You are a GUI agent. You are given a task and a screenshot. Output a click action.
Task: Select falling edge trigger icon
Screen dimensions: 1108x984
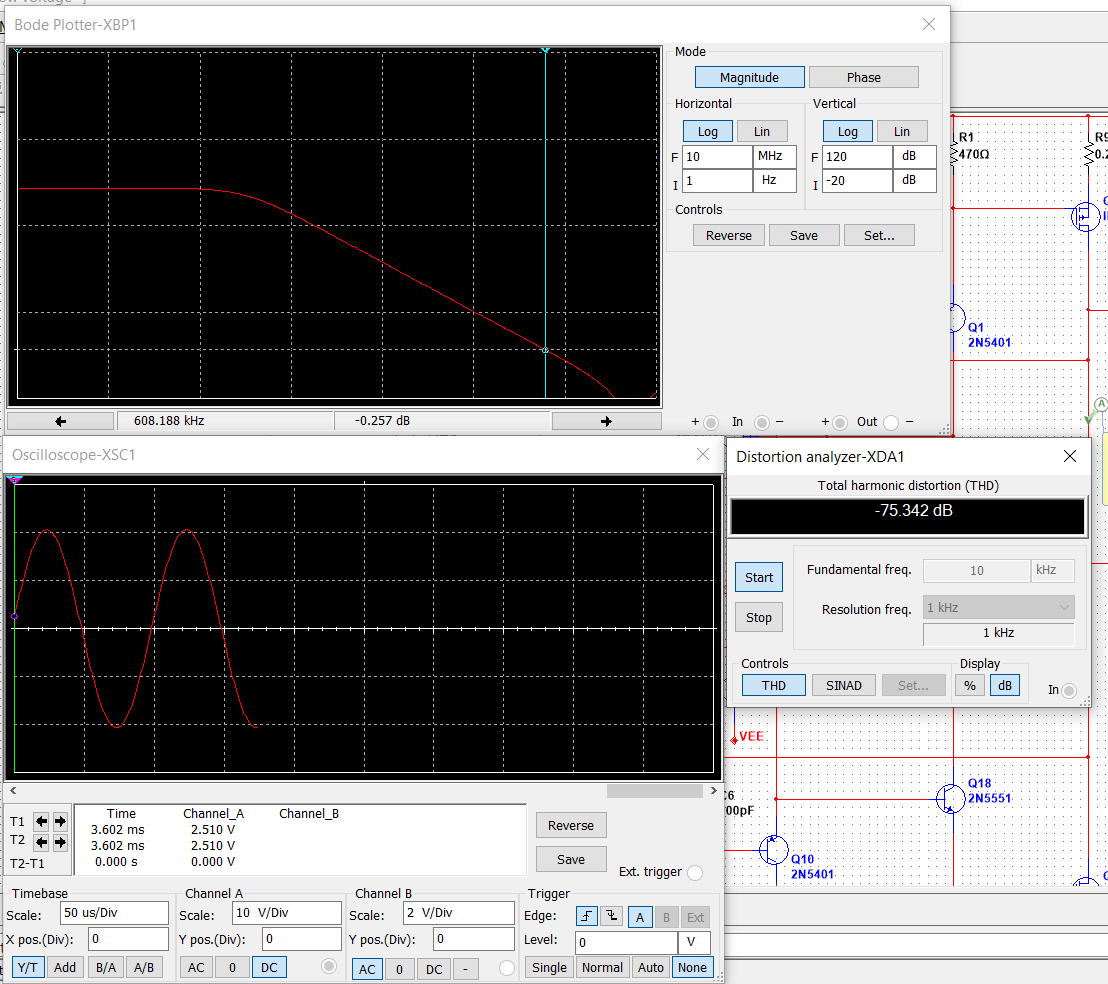[x=612, y=917]
